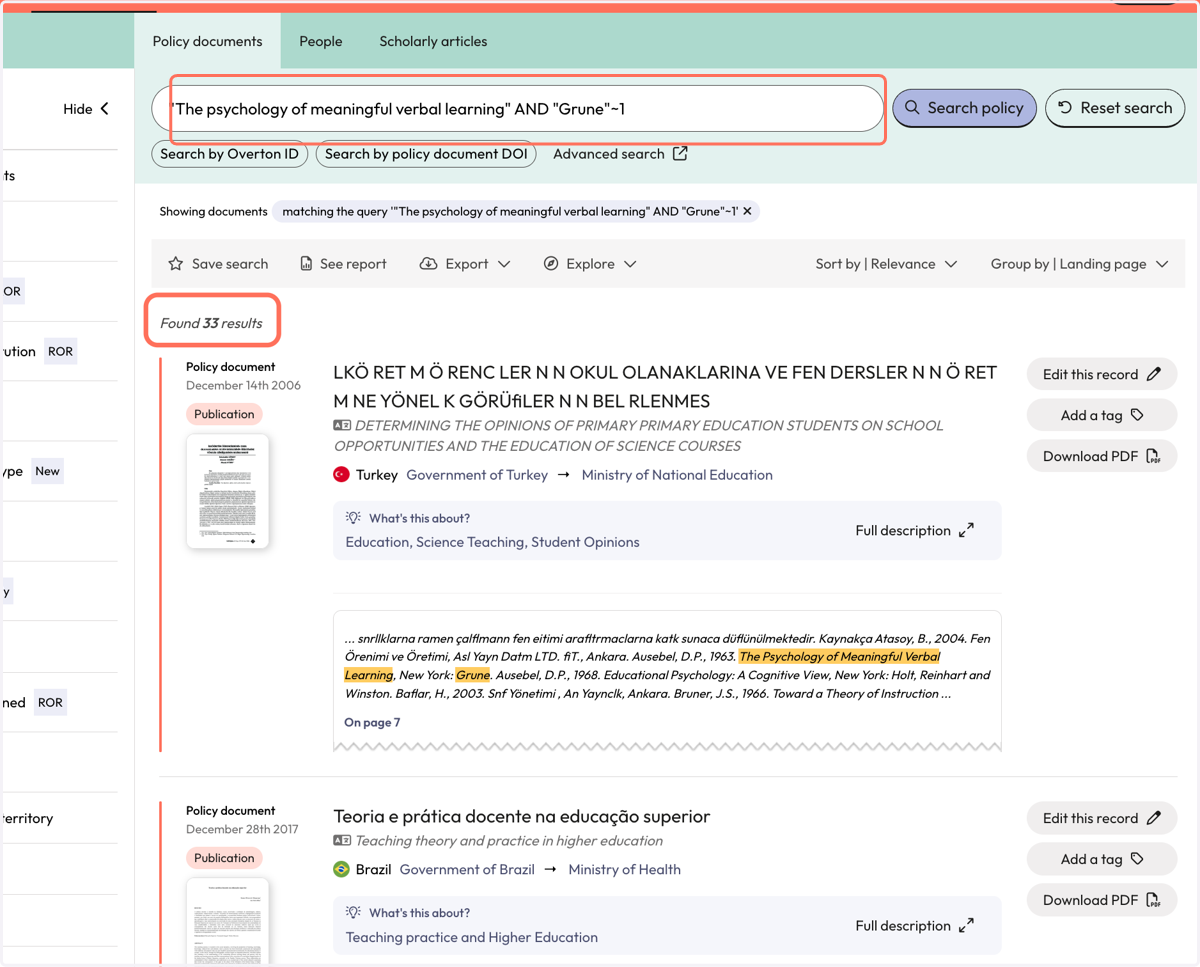Click See report
Viewport: 1200px width, 967px height.
(x=343, y=264)
